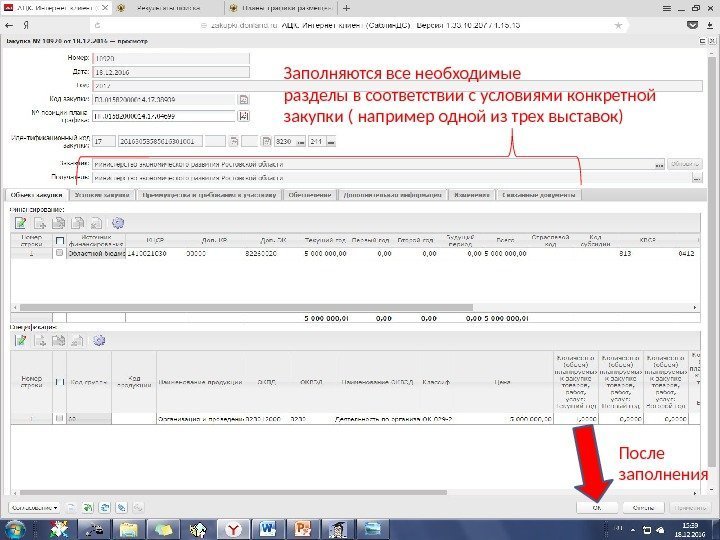The width and height of the screenshot is (720, 540).
Task: Open the Согласование dropdown at the bottom left
Action: pyautogui.click(x=34, y=507)
